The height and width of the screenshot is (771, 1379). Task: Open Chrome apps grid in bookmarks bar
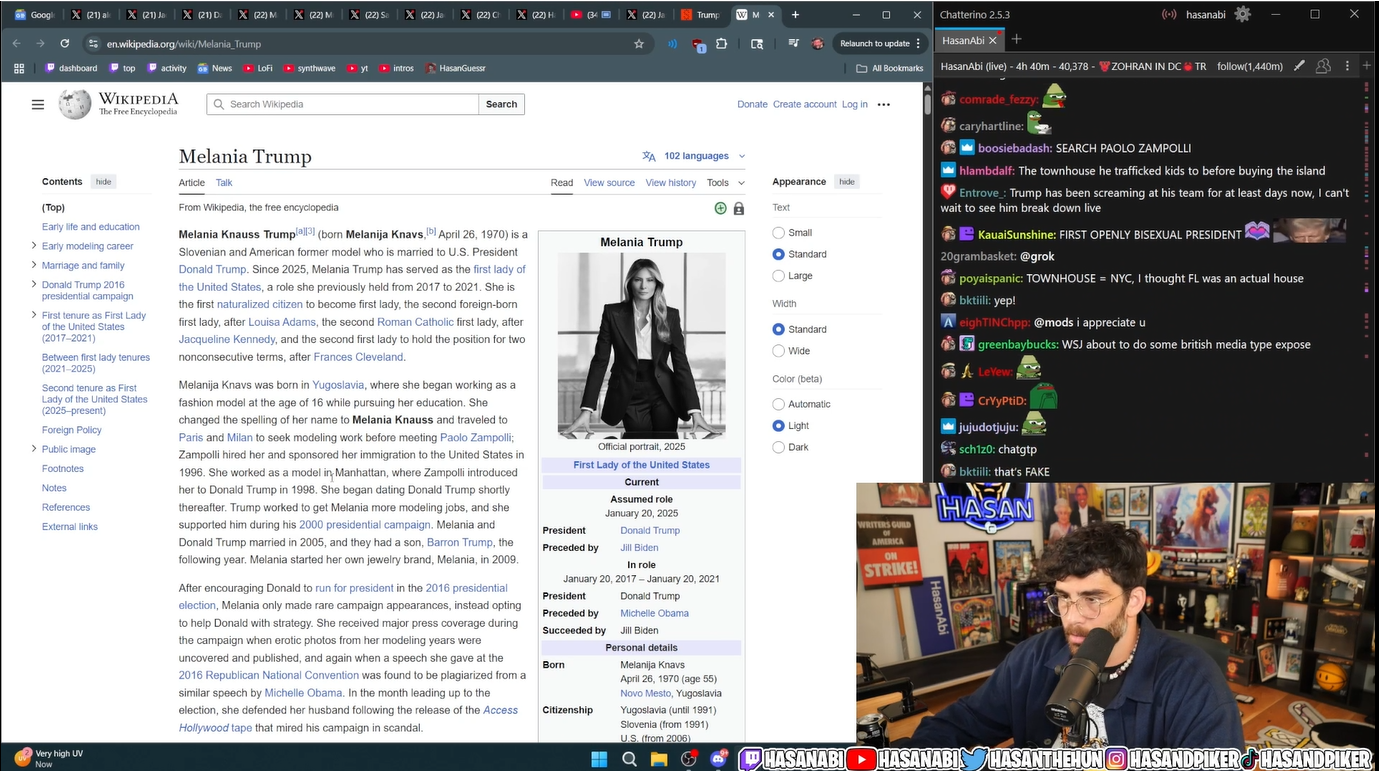tap(18, 68)
